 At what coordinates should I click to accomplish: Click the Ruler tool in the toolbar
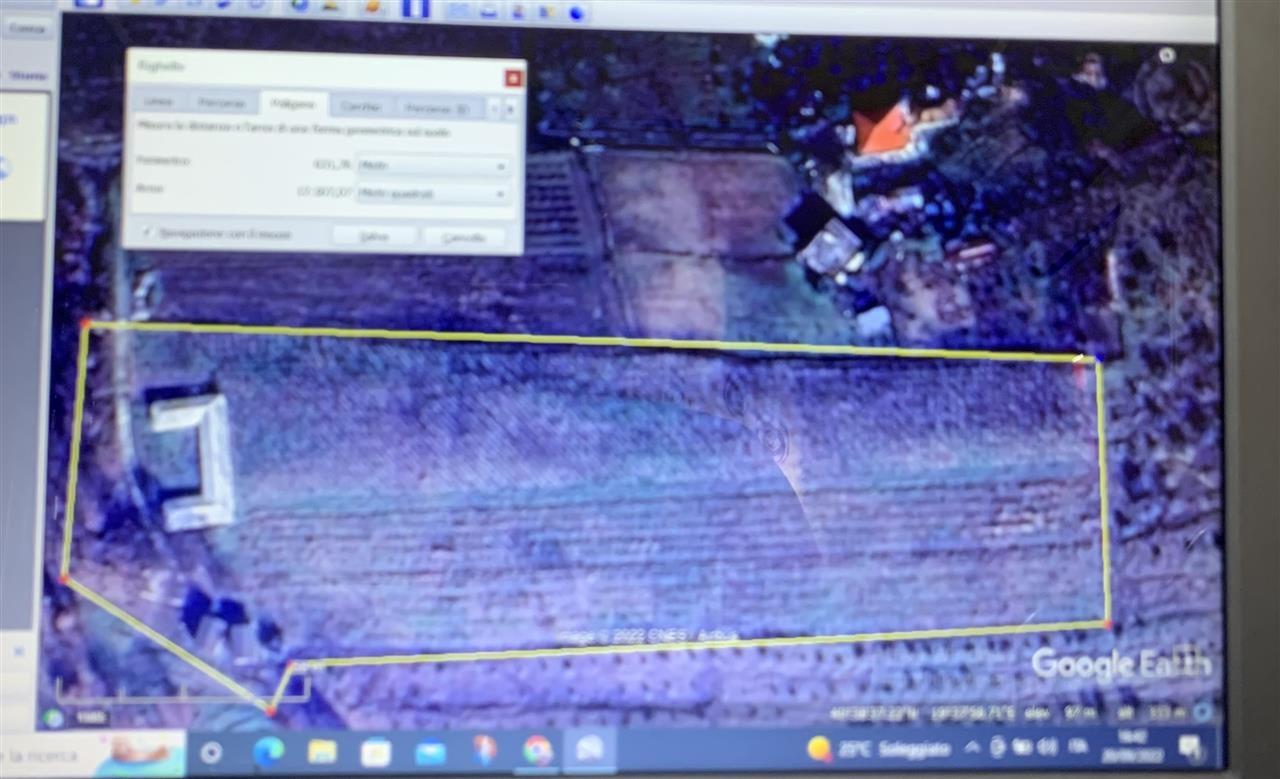point(415,8)
